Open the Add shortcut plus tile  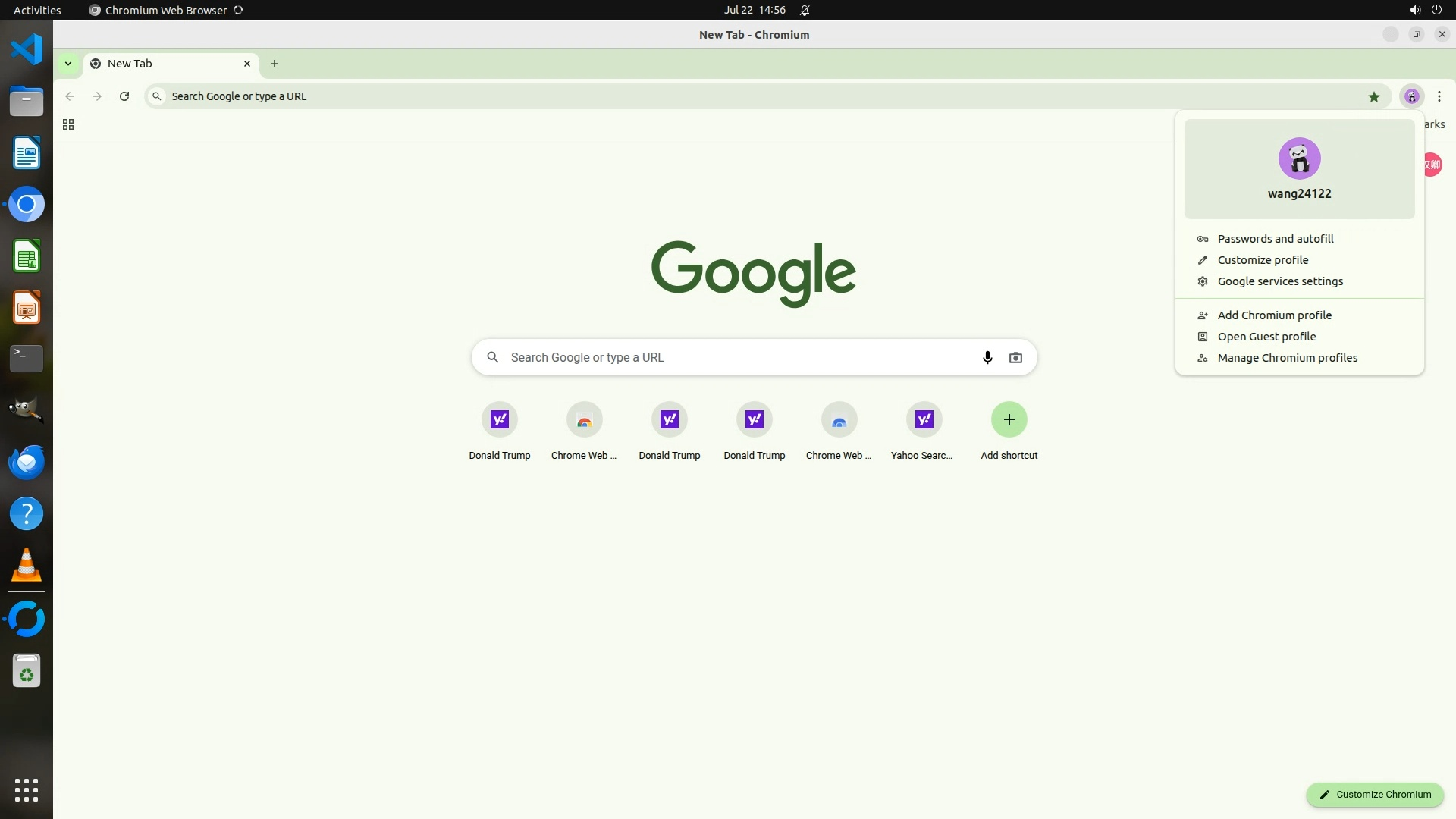(1009, 419)
